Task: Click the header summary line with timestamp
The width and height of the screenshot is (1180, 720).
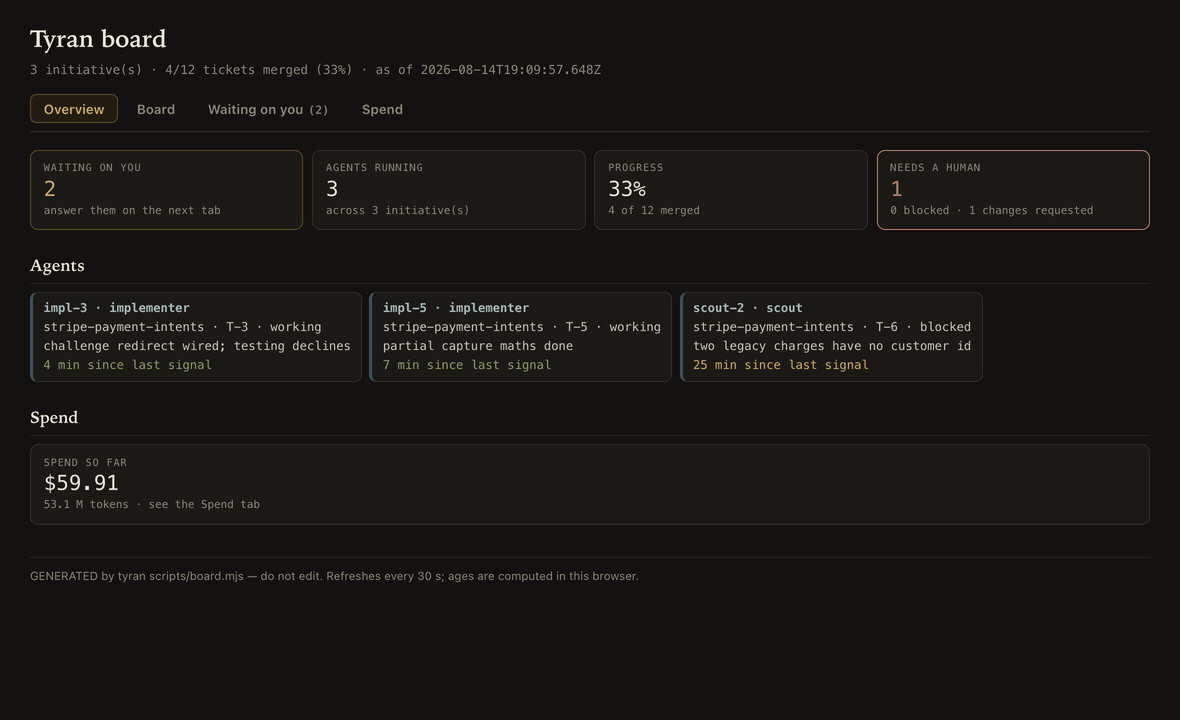Action: click(x=315, y=70)
